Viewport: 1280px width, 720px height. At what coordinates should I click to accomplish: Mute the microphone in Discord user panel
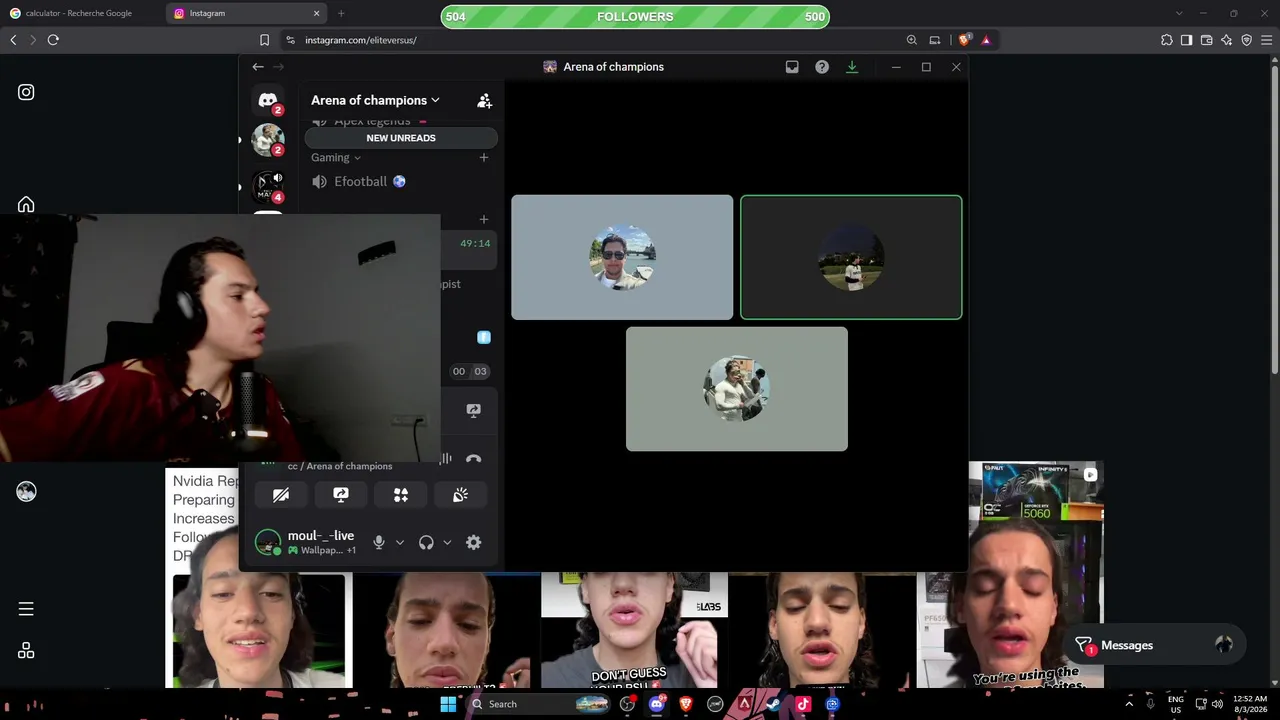(x=379, y=542)
